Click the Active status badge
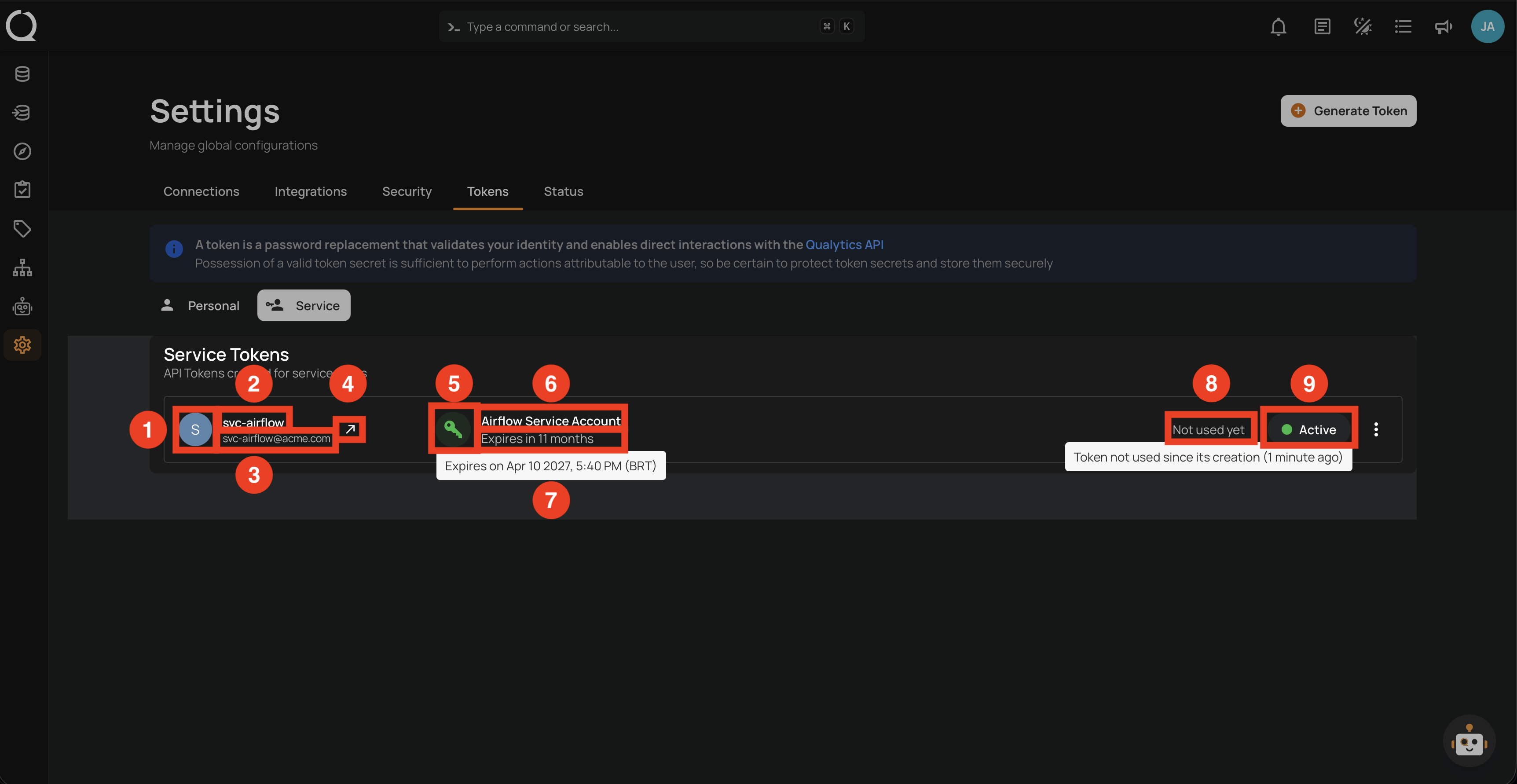Image resolution: width=1517 pixels, height=784 pixels. point(1308,429)
